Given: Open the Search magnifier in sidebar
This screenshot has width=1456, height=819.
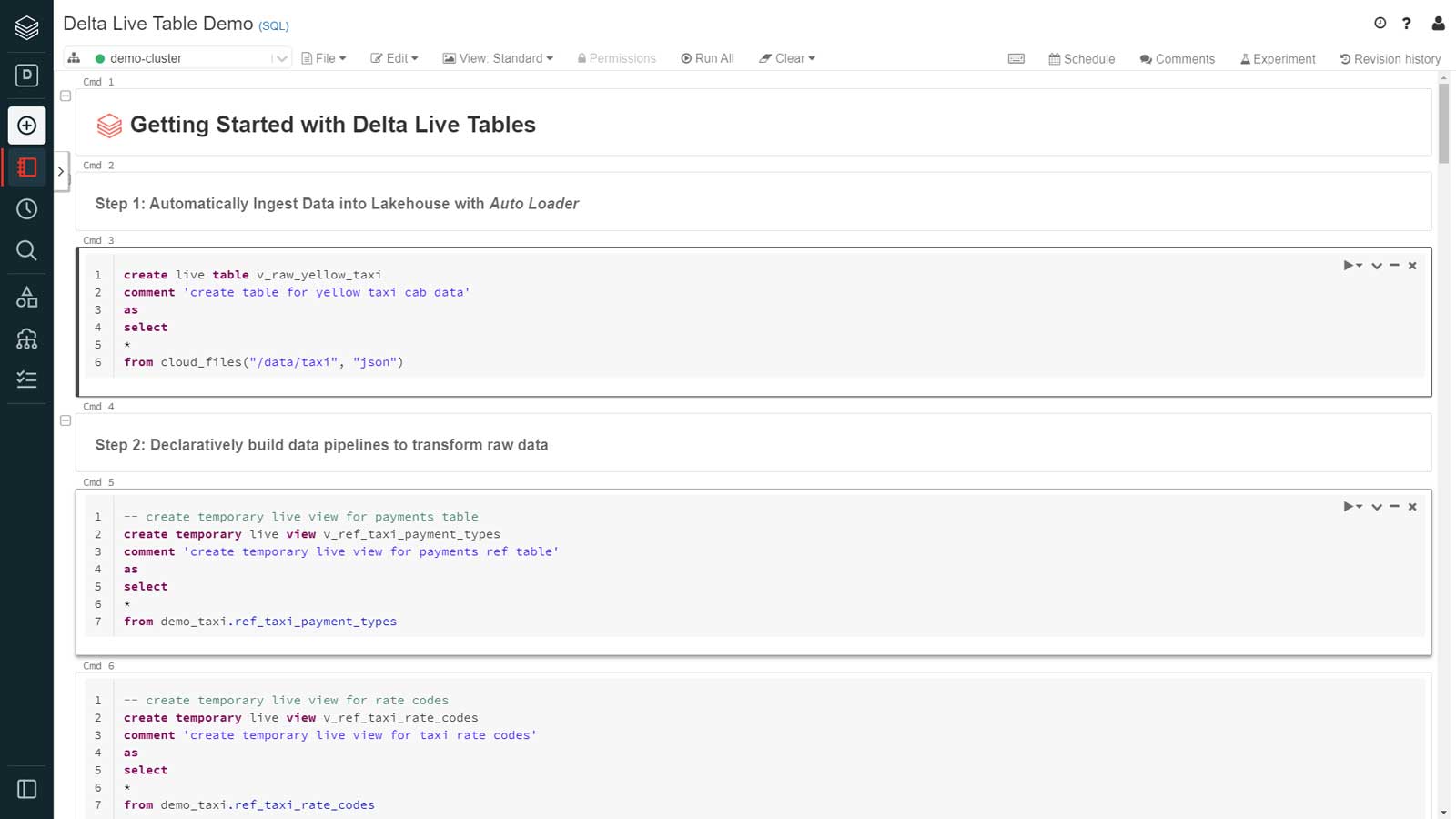Looking at the screenshot, I should pyautogui.click(x=26, y=250).
